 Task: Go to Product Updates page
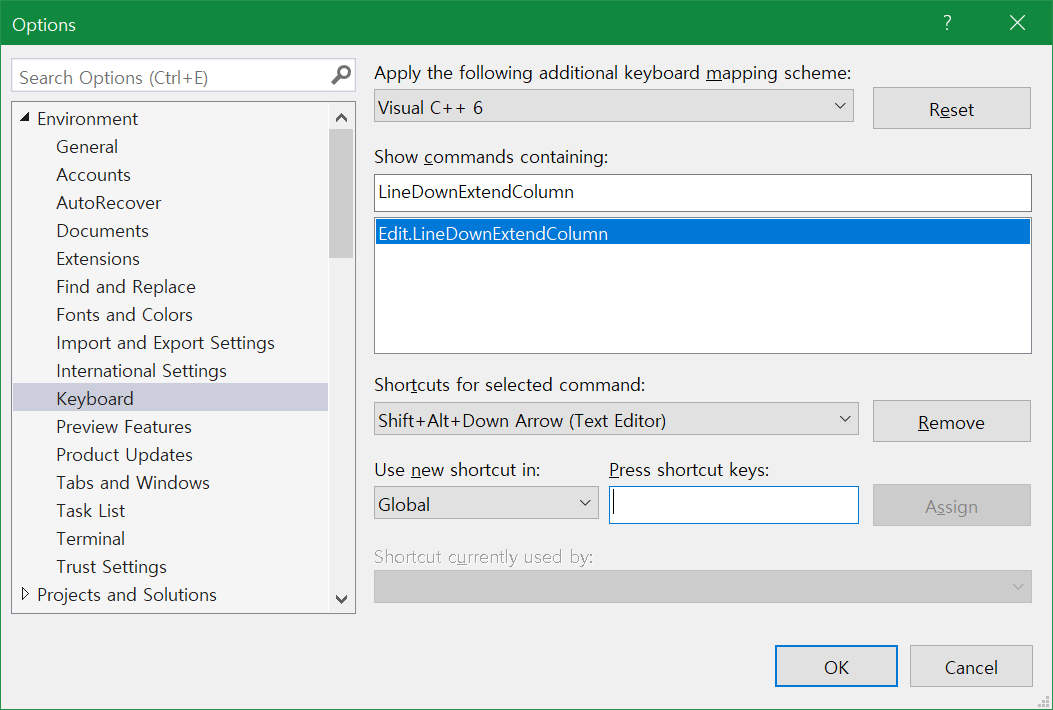(124, 455)
